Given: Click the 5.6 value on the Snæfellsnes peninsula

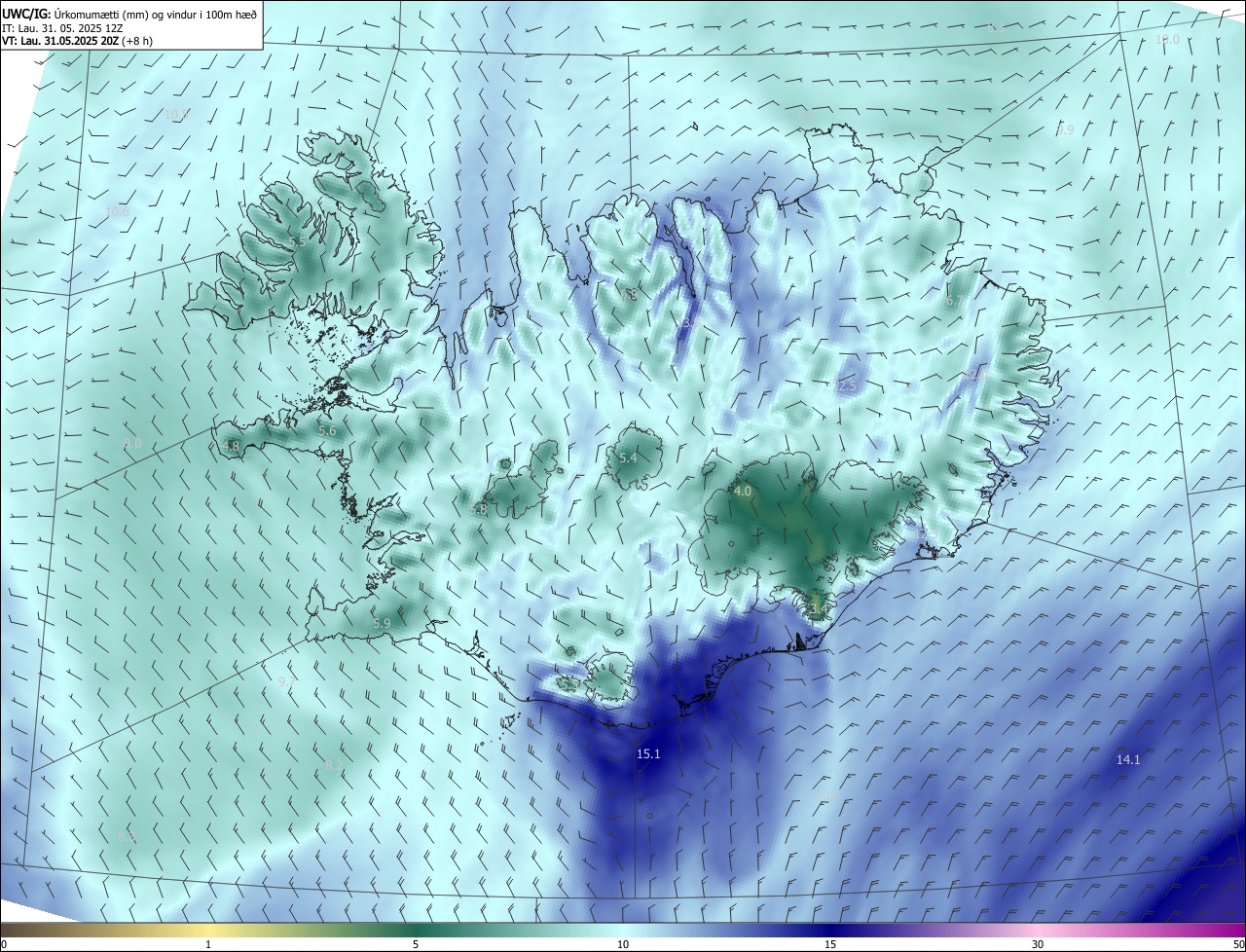Looking at the screenshot, I should 327,430.
